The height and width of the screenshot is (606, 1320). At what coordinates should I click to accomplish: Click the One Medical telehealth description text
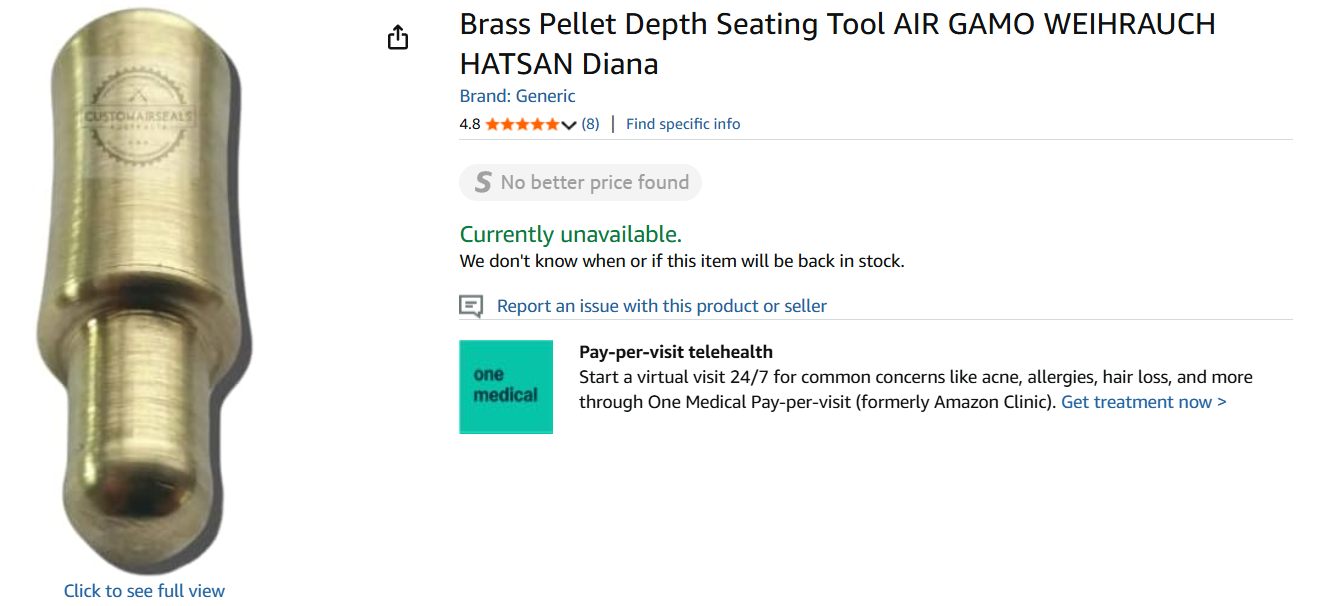click(916, 390)
